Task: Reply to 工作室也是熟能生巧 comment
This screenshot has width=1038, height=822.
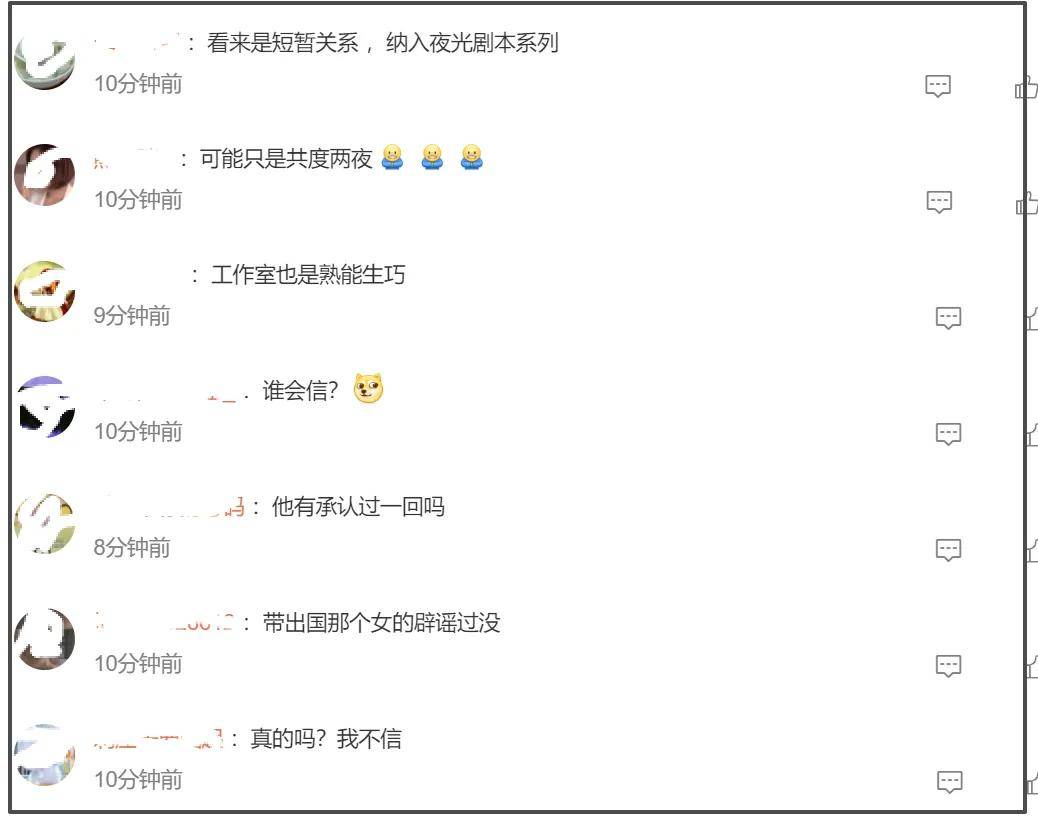Action: 948,318
